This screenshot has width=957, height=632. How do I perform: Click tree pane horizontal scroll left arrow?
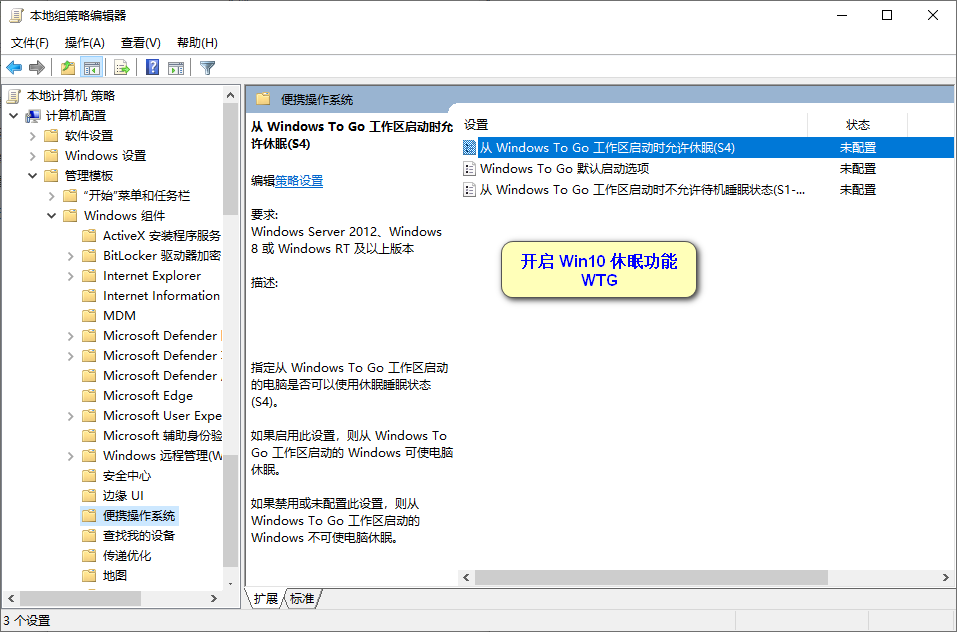coord(11,598)
